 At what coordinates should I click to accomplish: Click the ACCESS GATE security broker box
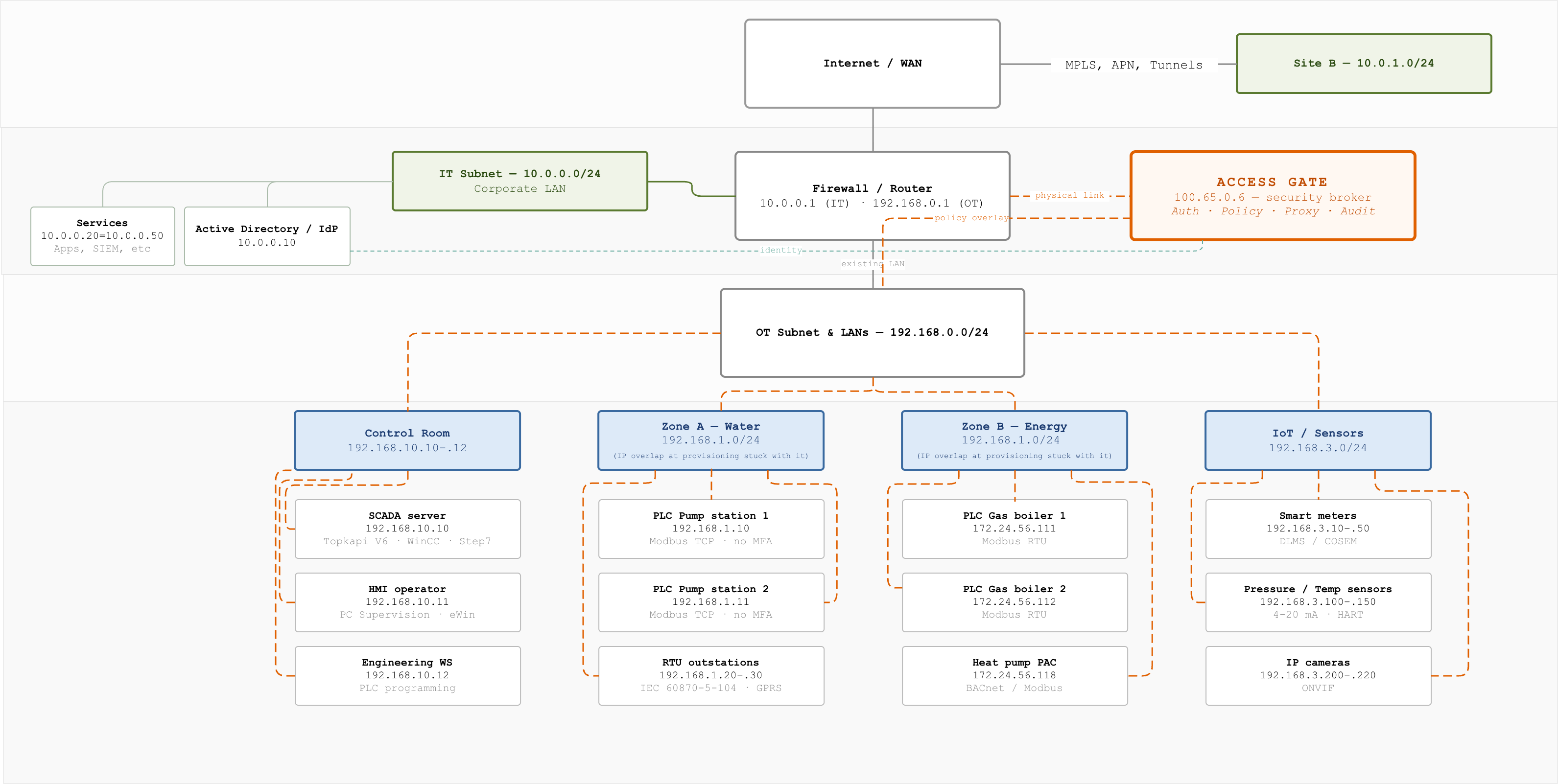[x=1273, y=195]
